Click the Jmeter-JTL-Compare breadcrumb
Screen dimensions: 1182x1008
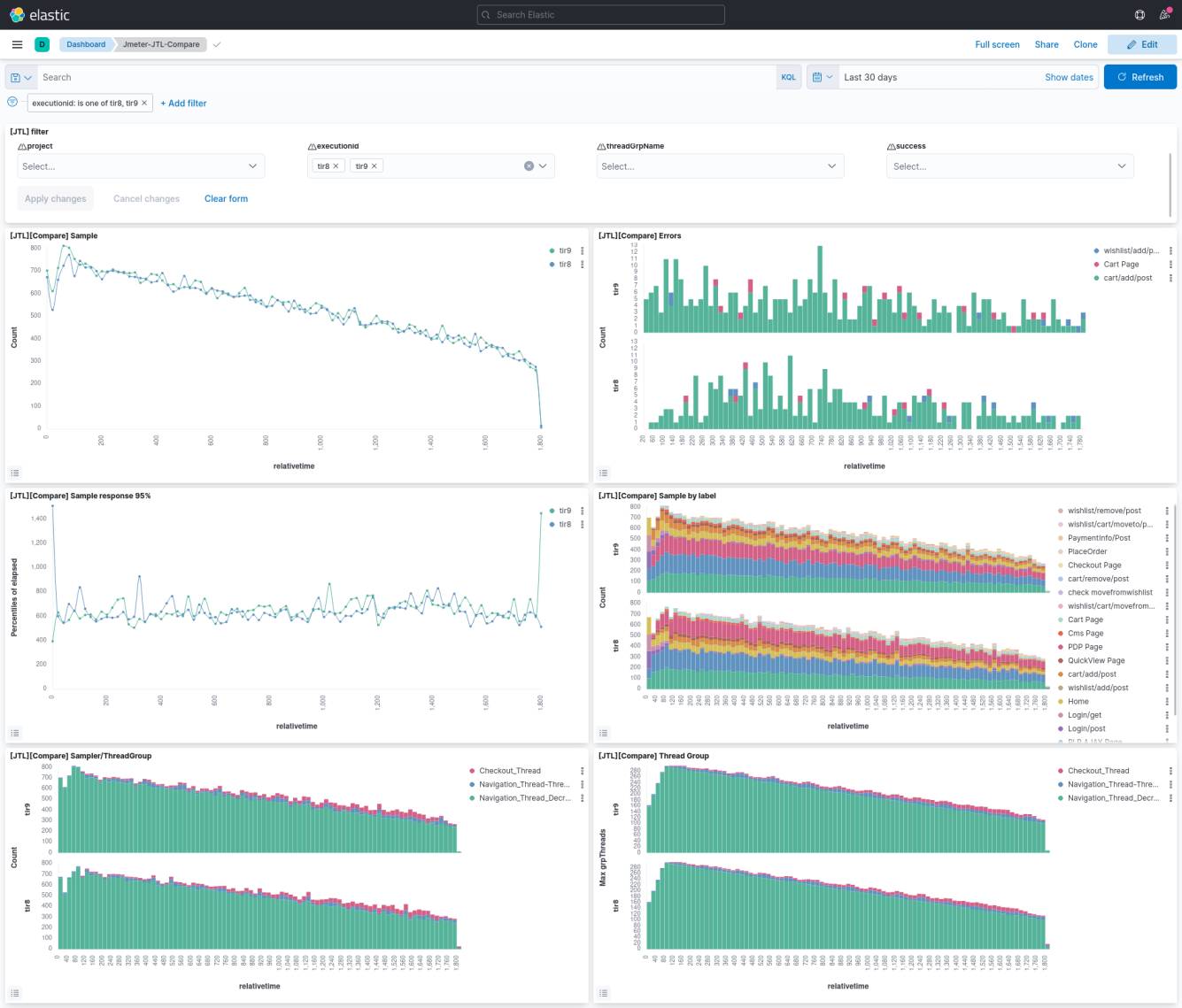(161, 44)
